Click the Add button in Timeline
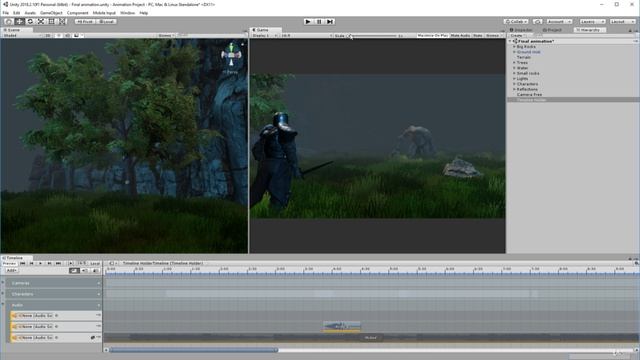Image resolution: width=640 pixels, height=360 pixels. (11, 271)
